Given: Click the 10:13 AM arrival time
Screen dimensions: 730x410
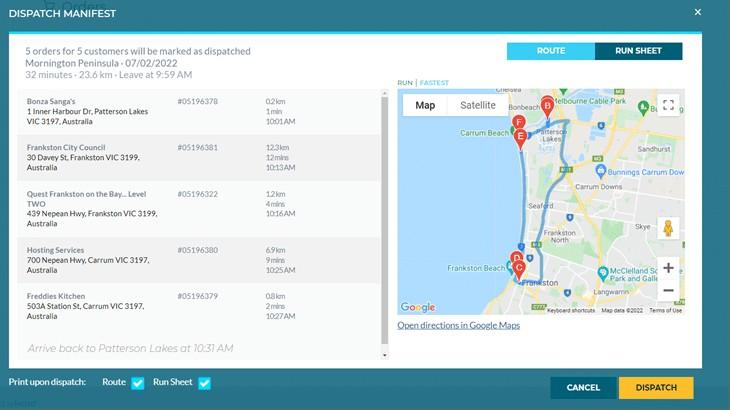Looking at the screenshot, I should click(280, 168).
